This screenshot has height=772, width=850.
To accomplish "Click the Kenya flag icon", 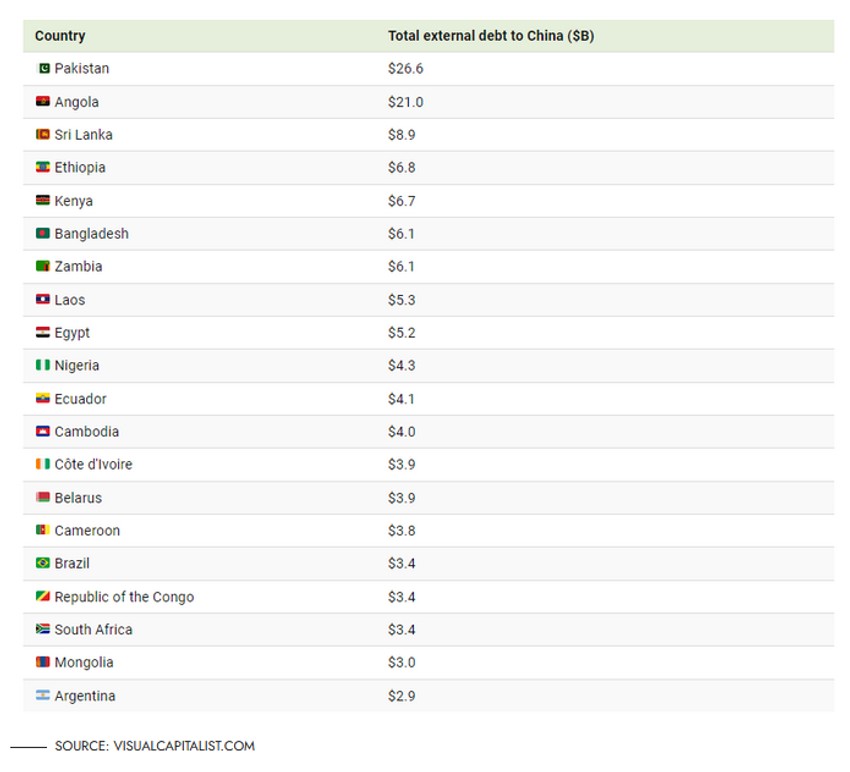I will click(42, 200).
